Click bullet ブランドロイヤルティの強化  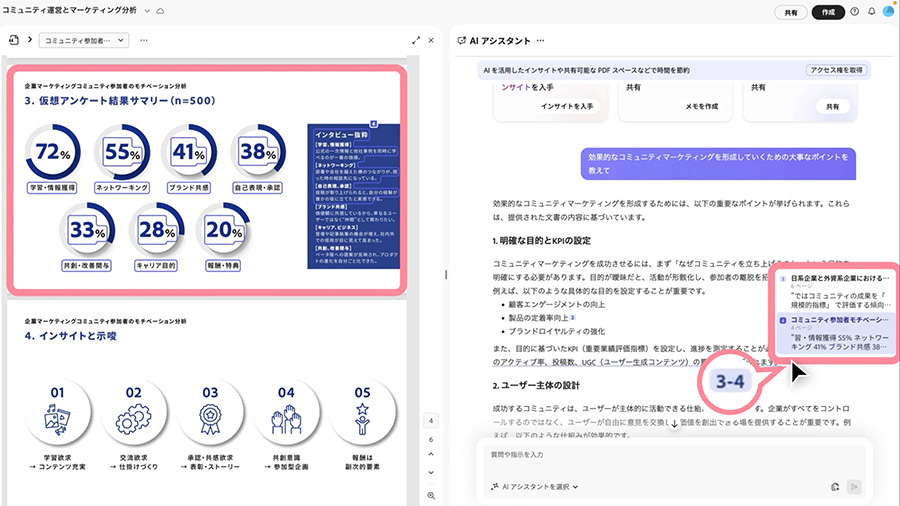[557, 331]
